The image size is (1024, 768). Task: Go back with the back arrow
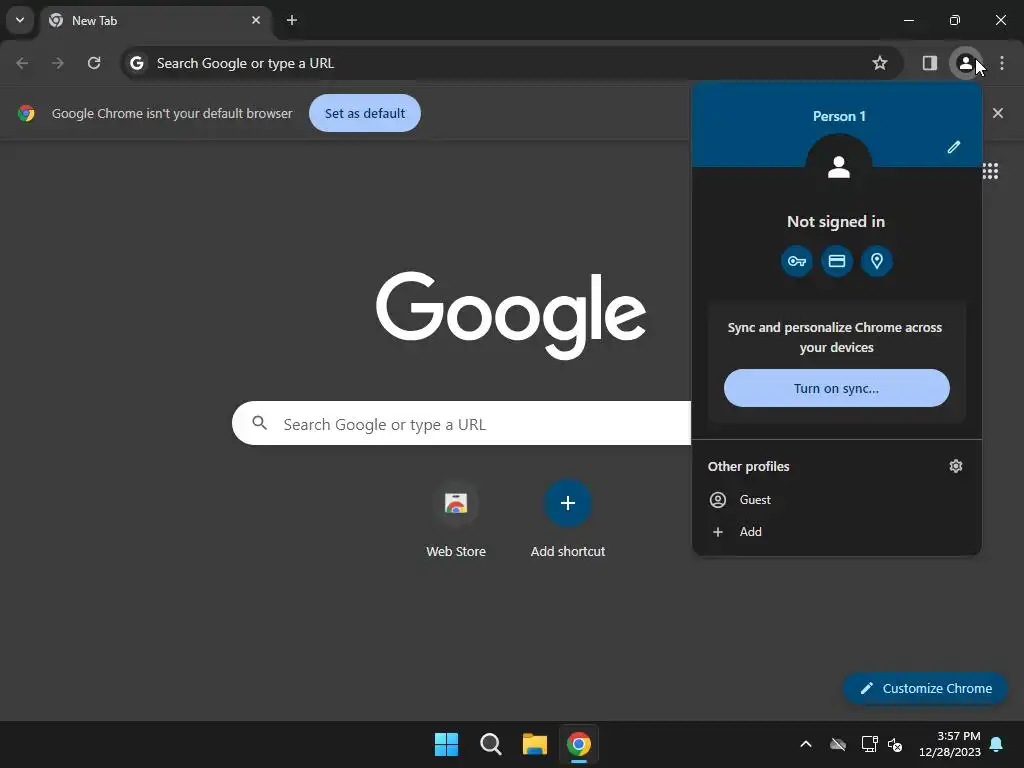click(x=22, y=63)
